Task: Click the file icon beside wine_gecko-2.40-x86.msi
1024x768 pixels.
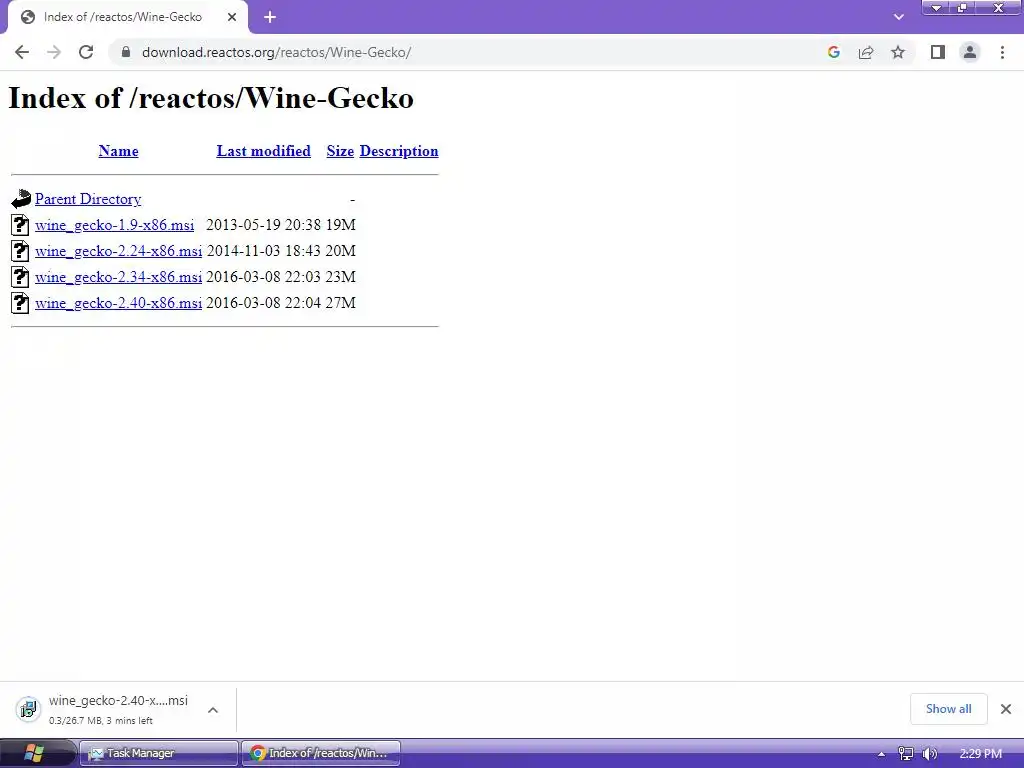Action: [x=20, y=303]
